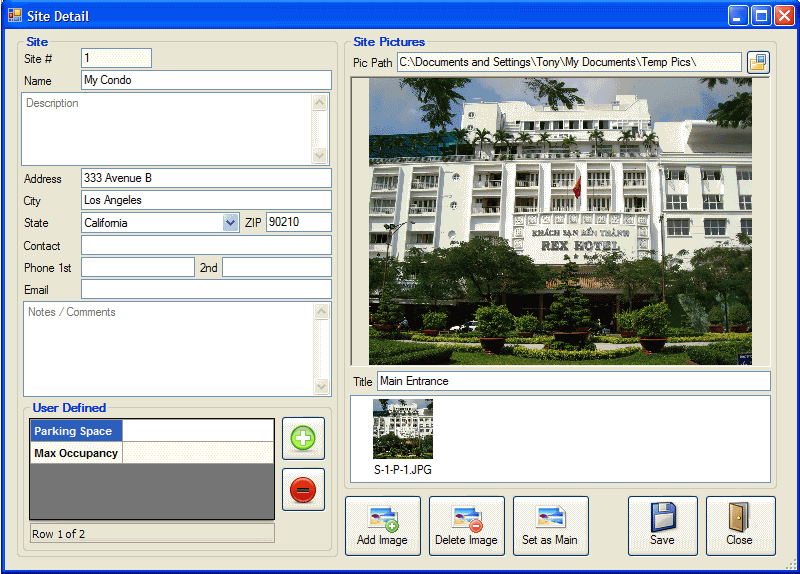
Task: Edit the Name field My Condo
Action: [x=206, y=80]
